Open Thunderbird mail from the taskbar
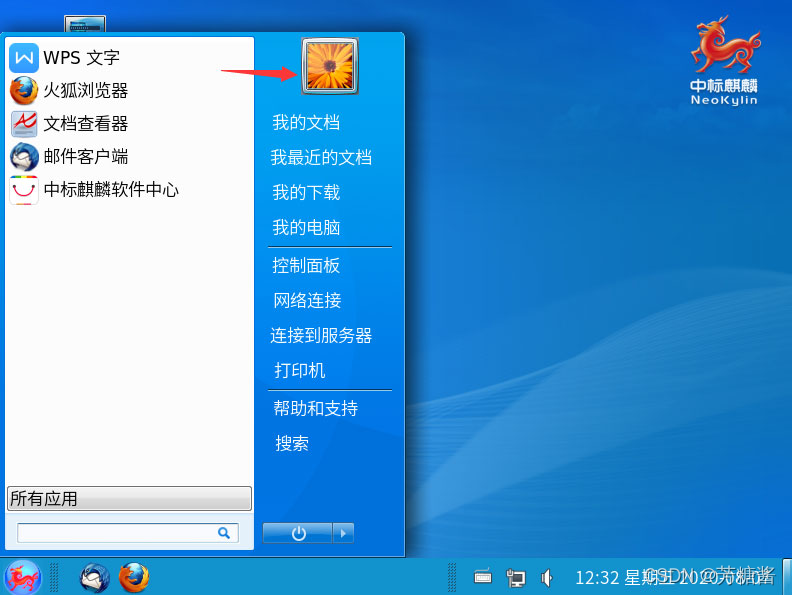The image size is (792, 595). click(94, 577)
